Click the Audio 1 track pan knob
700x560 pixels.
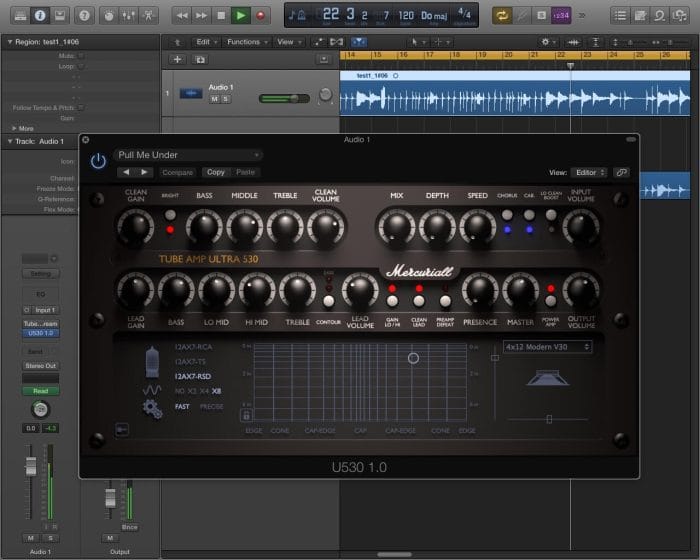[325, 95]
